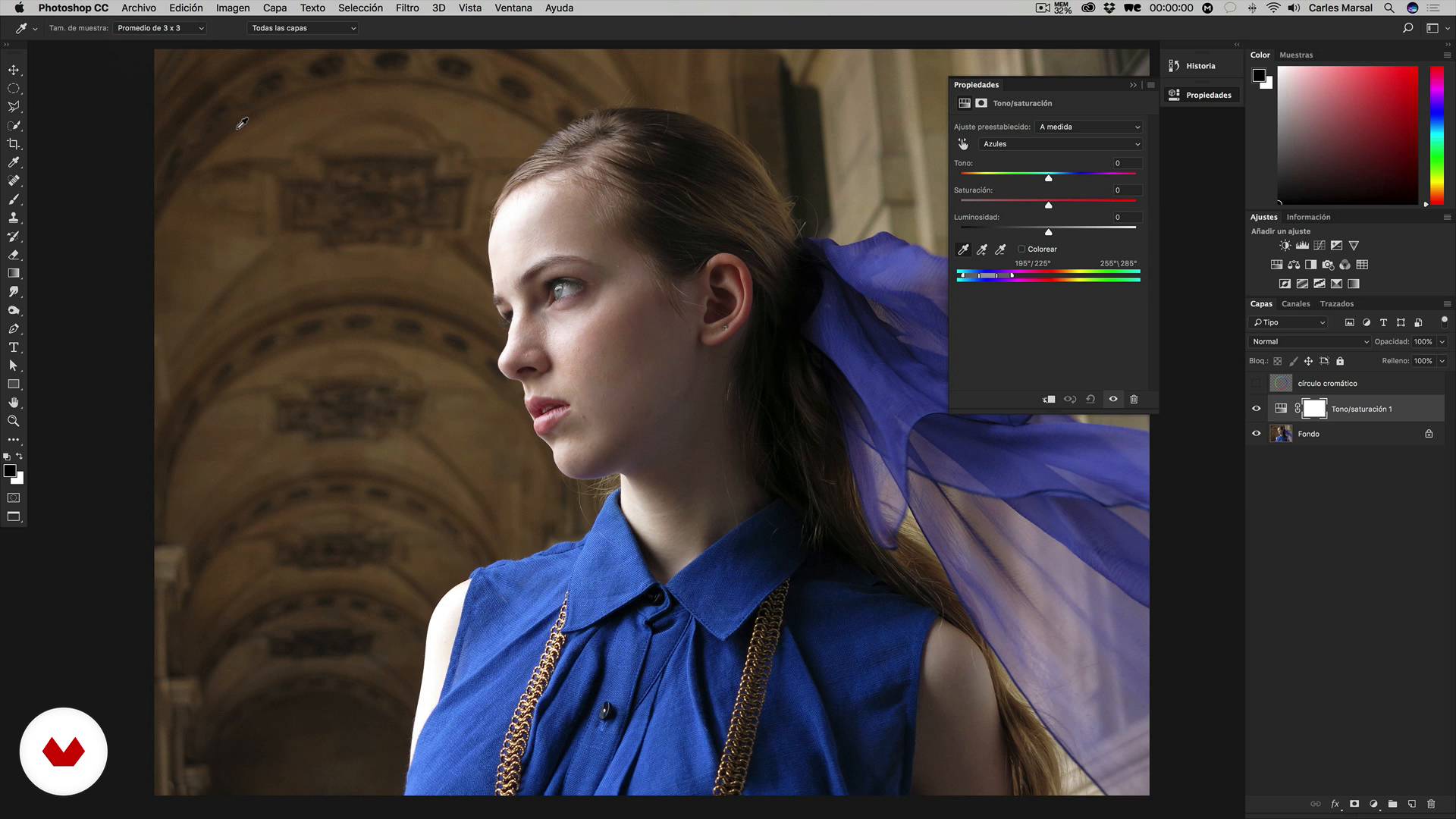Open the Archivo menu

tap(139, 8)
